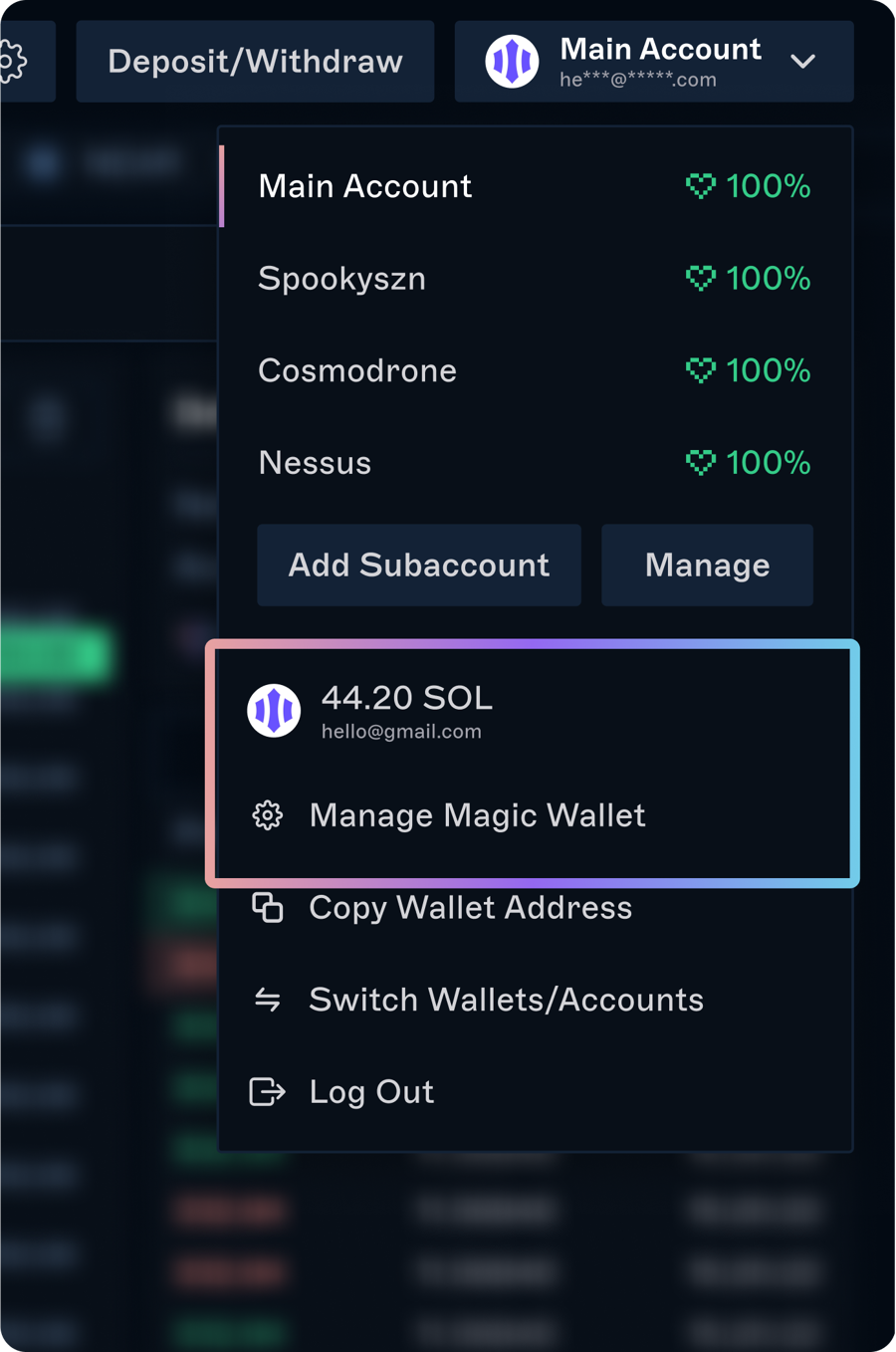Click the gear icon beside Manage Magic Wallet
Viewport: 896px width, 1352px height.
point(267,815)
